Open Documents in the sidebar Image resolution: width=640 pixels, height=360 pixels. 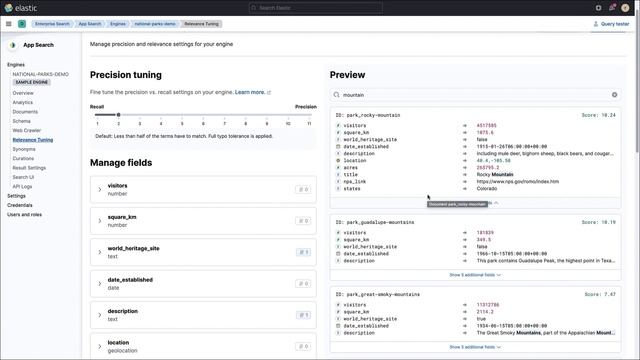pos(25,112)
